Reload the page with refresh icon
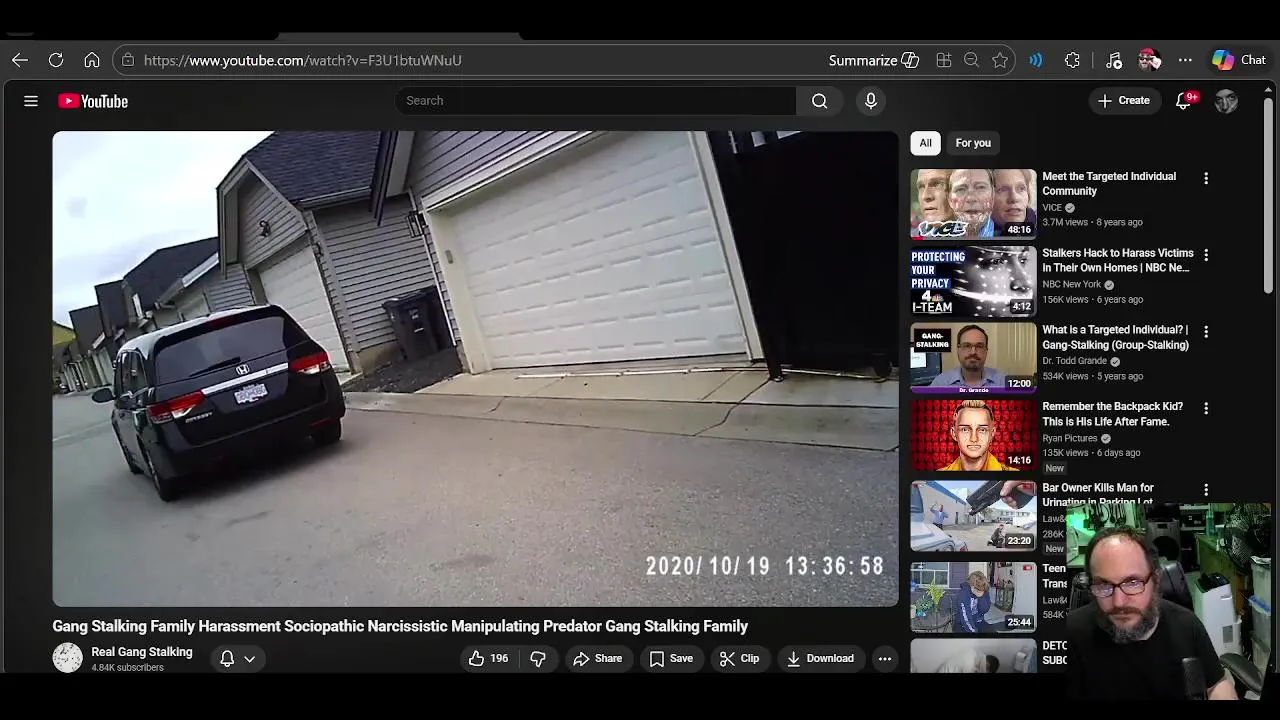The height and width of the screenshot is (720, 1280). (56, 60)
